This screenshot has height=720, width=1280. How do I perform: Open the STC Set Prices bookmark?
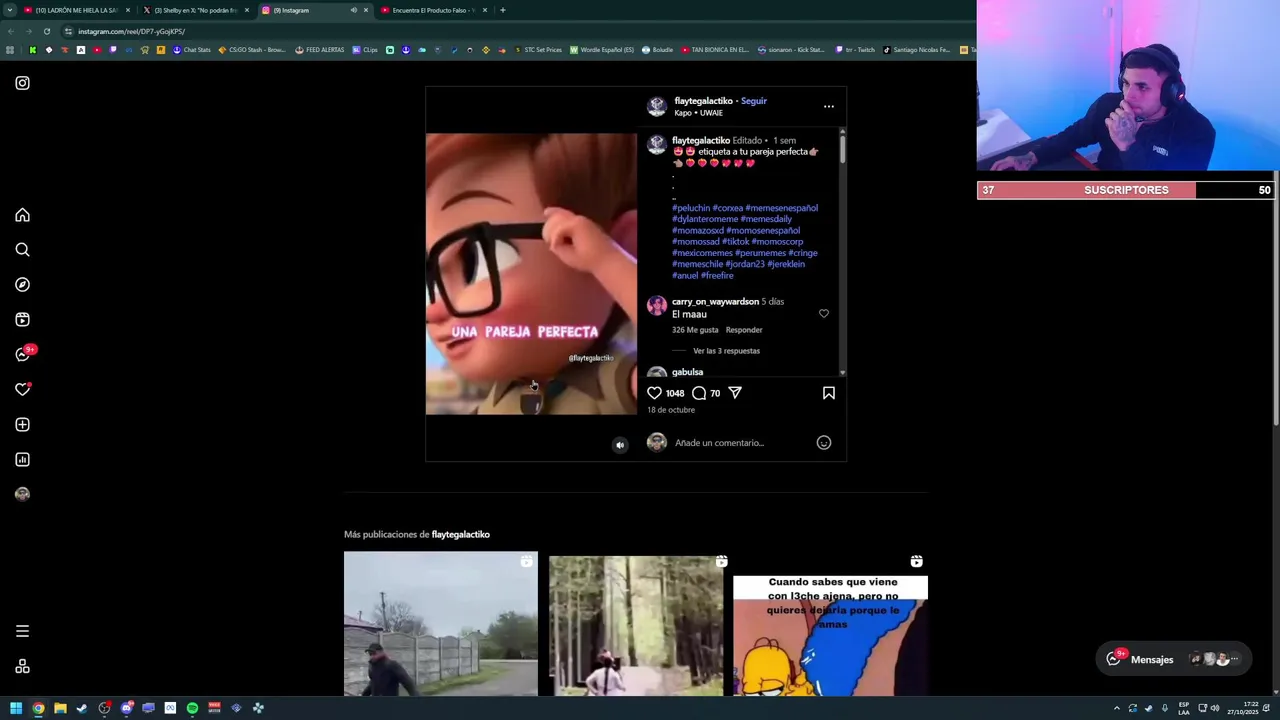(537, 49)
